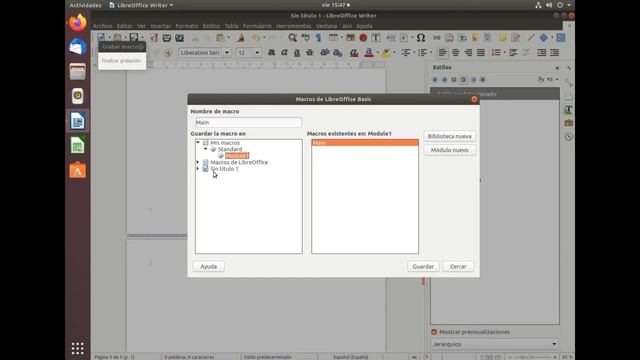The width and height of the screenshot is (640, 360).
Task: Open the Ventana menu
Action: tap(327, 26)
